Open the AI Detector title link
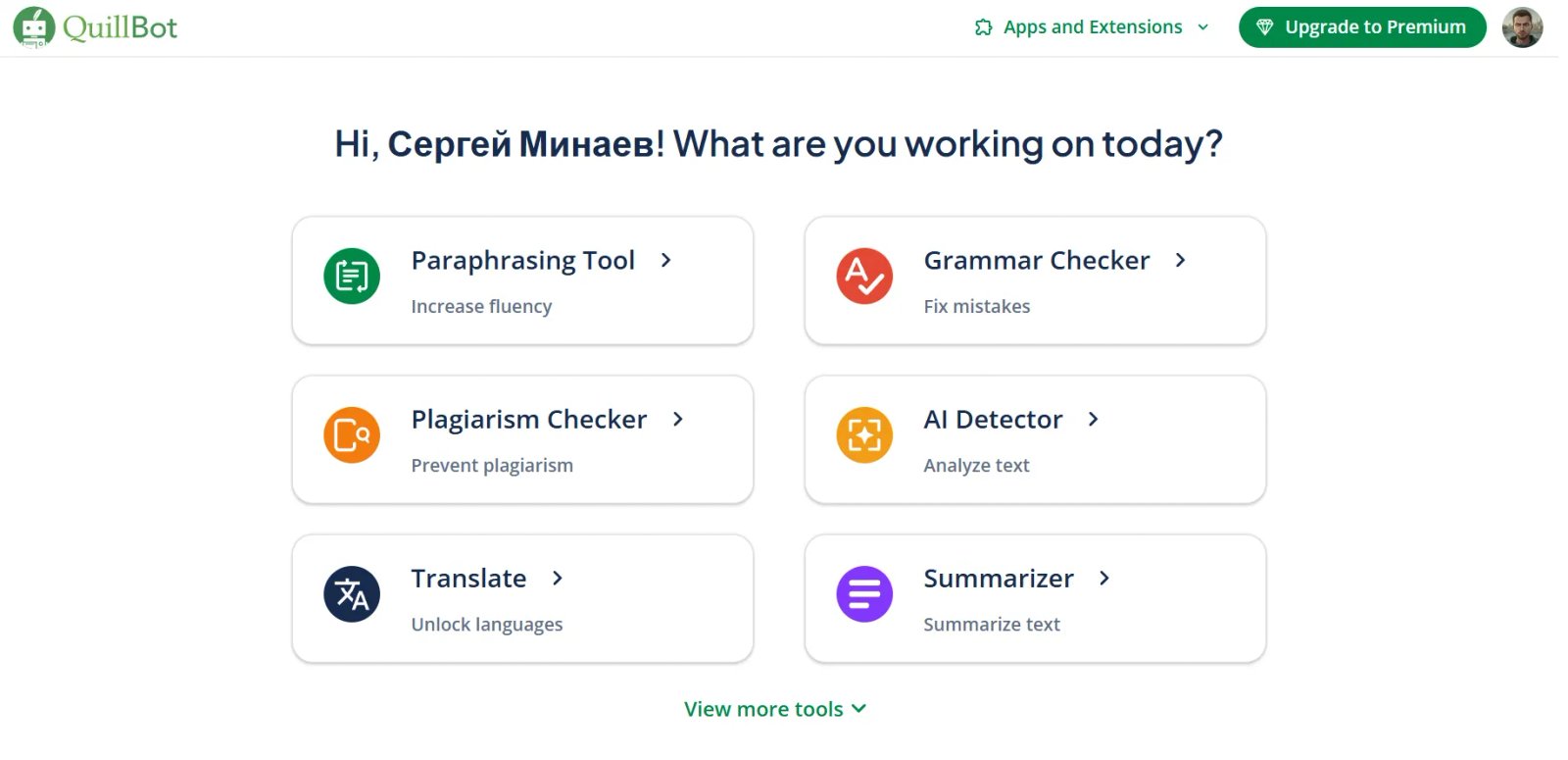The height and width of the screenshot is (760, 1568). point(993,420)
